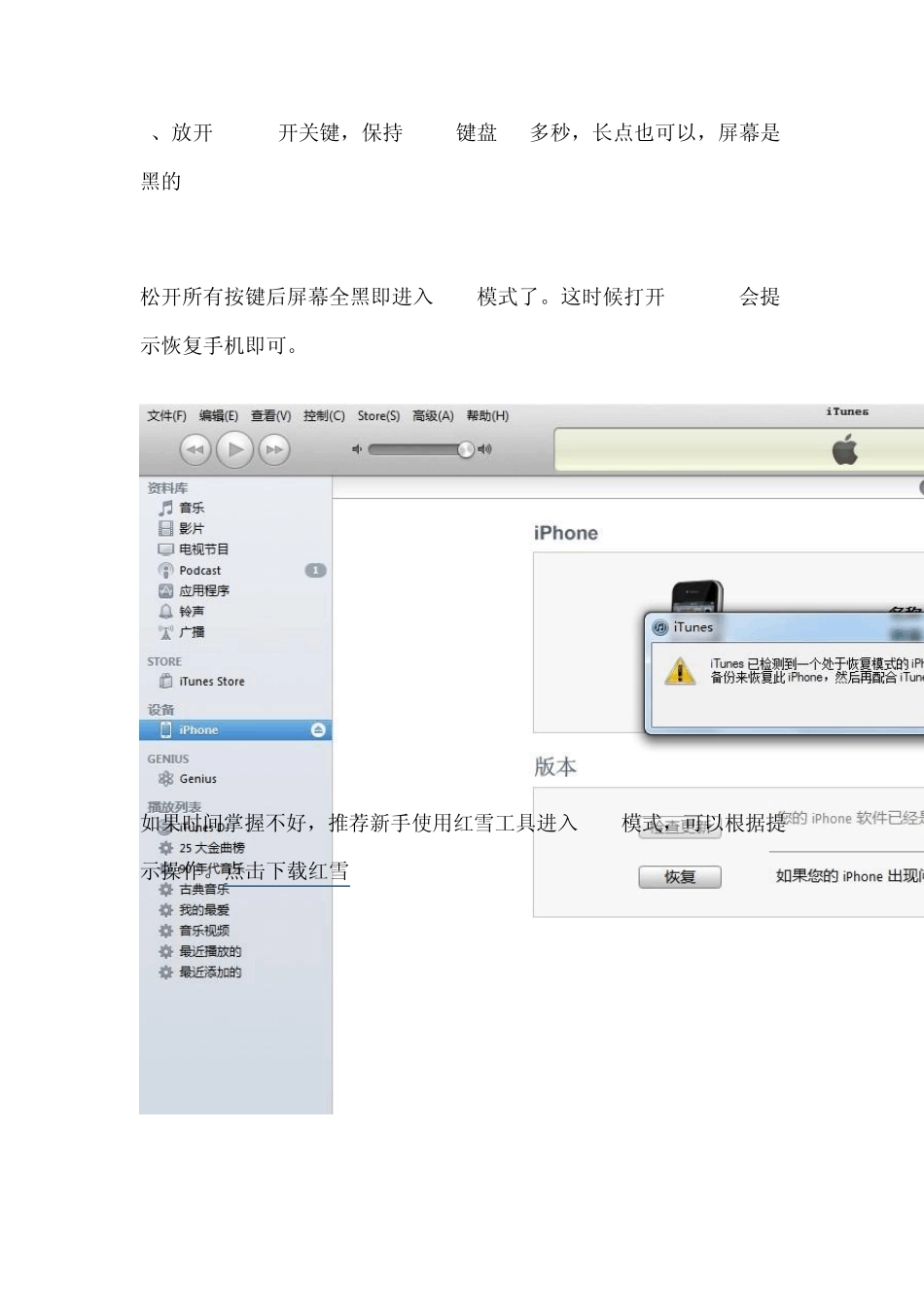This screenshot has height=1307, width=924.
Task: Click the next track fast-forward button
Action: pos(274,449)
